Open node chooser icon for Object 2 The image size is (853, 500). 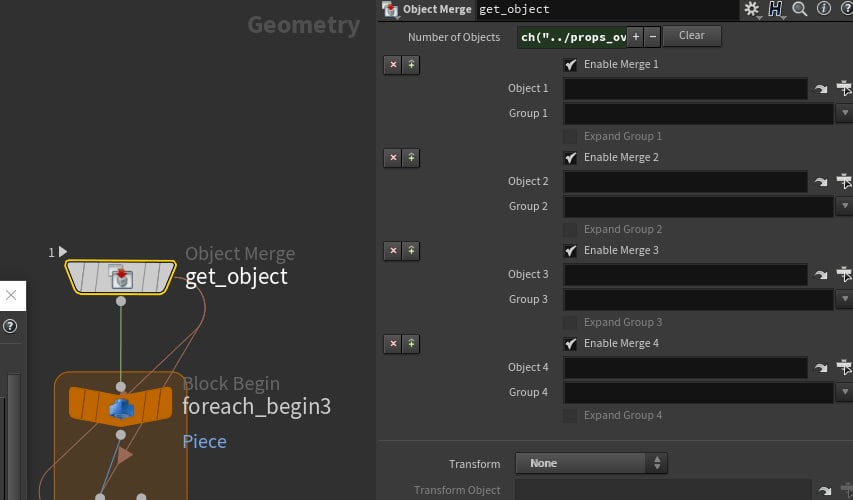(x=845, y=181)
